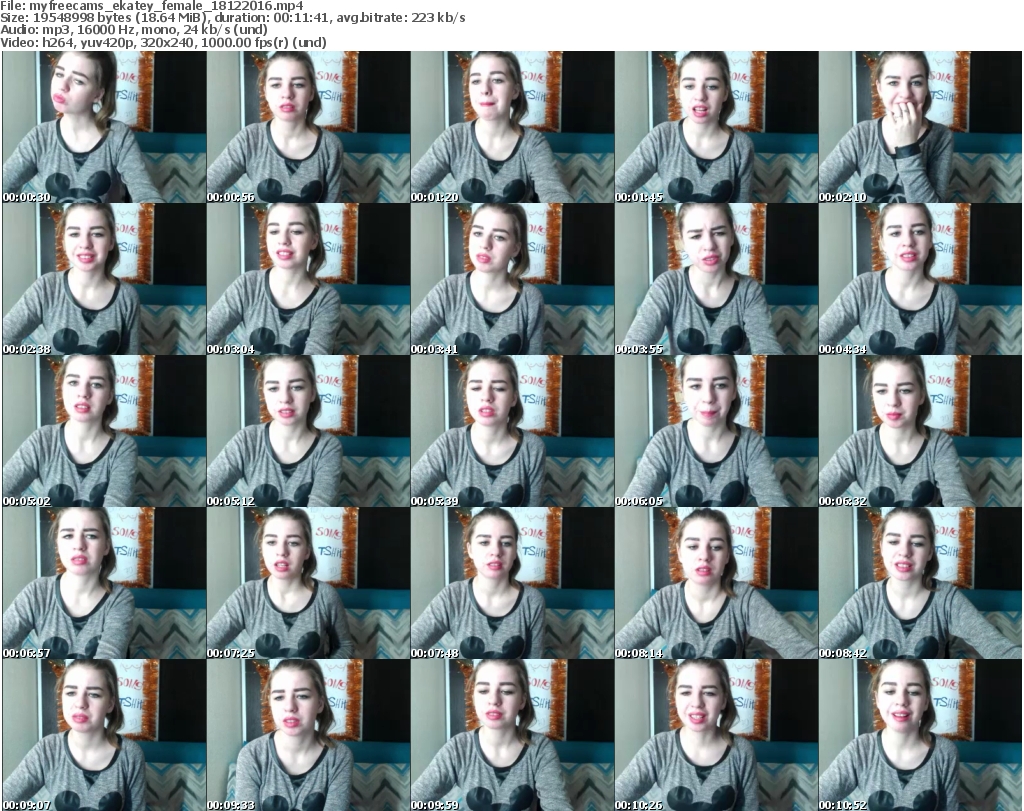1024x811 pixels.
Task: Open the frame stamped 00:04:34
Action: [x=919, y=279]
